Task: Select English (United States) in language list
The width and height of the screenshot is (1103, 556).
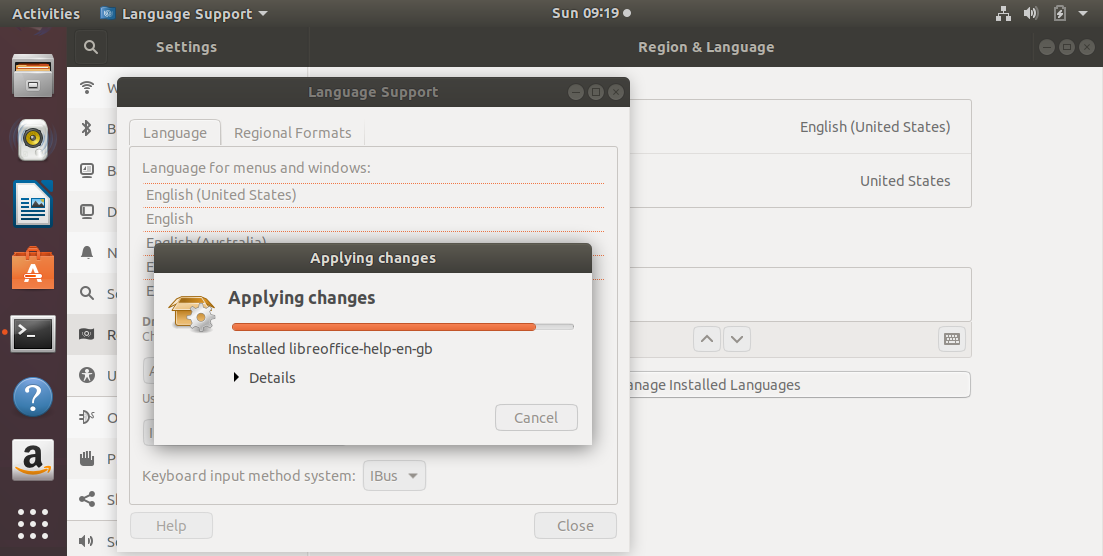Action: coord(221,195)
